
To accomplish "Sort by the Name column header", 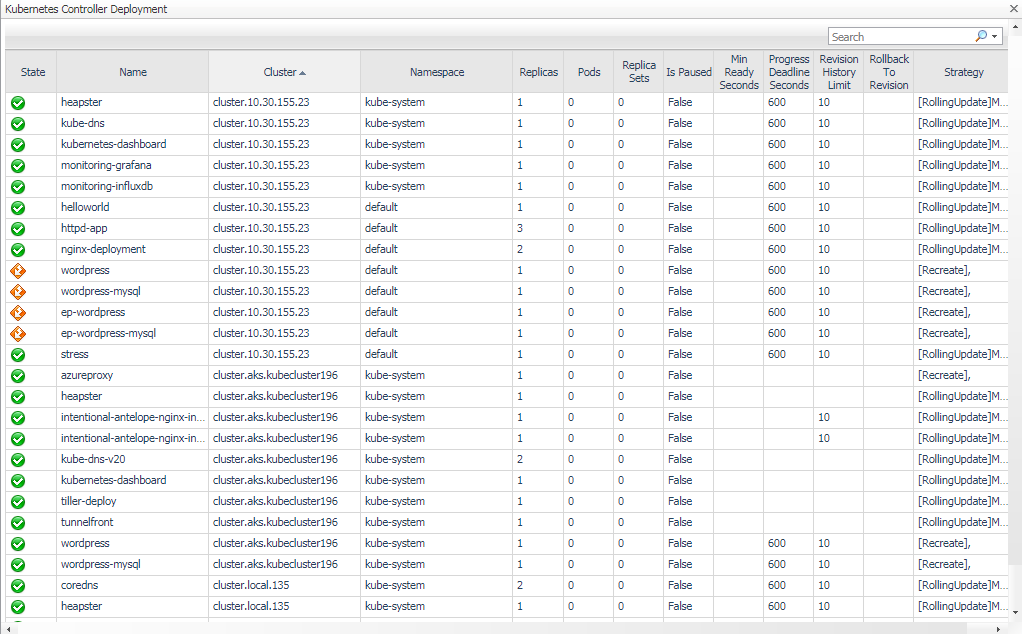I will coord(133,72).
